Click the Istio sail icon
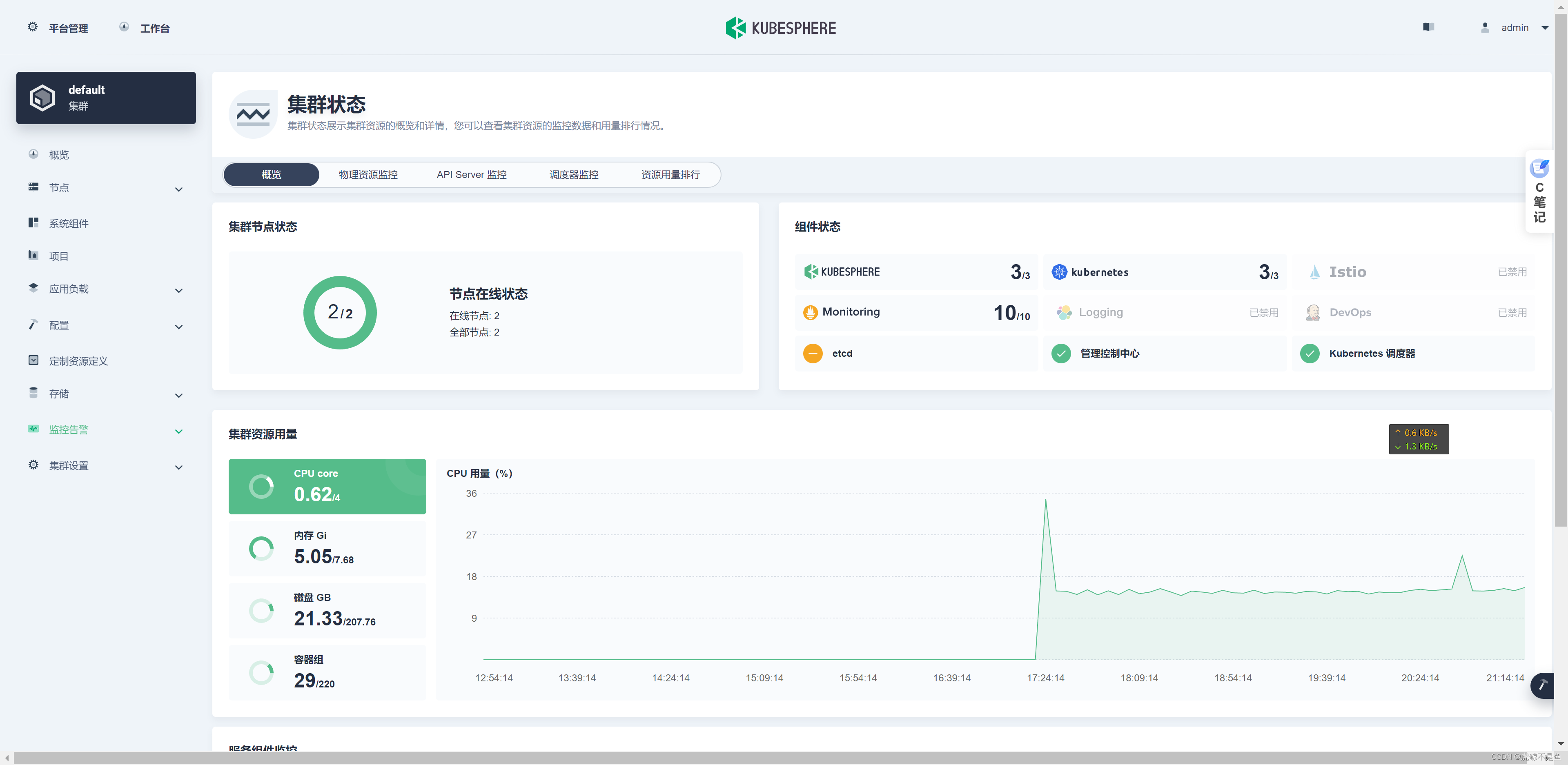This screenshot has height=765, width=1568. click(x=1315, y=272)
